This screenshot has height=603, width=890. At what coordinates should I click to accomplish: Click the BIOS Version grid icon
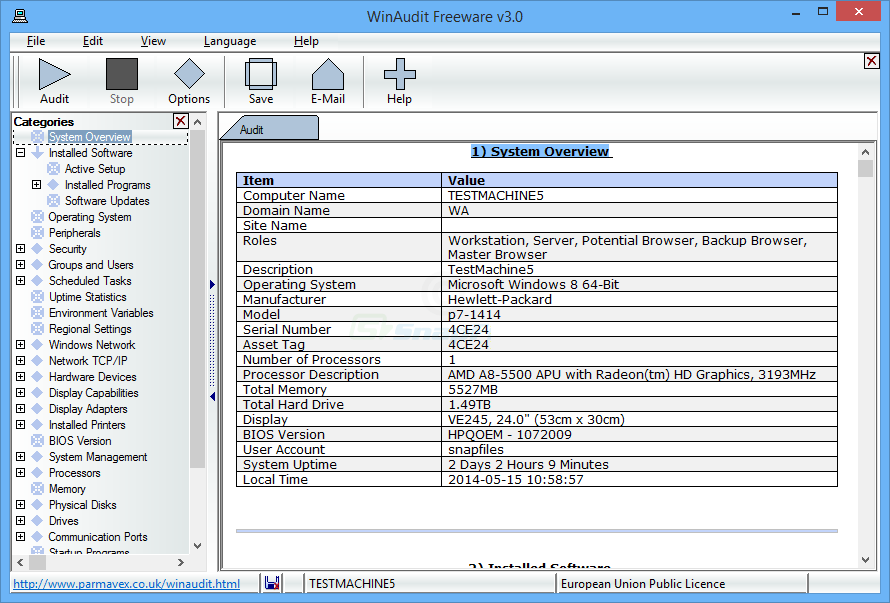tap(37, 440)
